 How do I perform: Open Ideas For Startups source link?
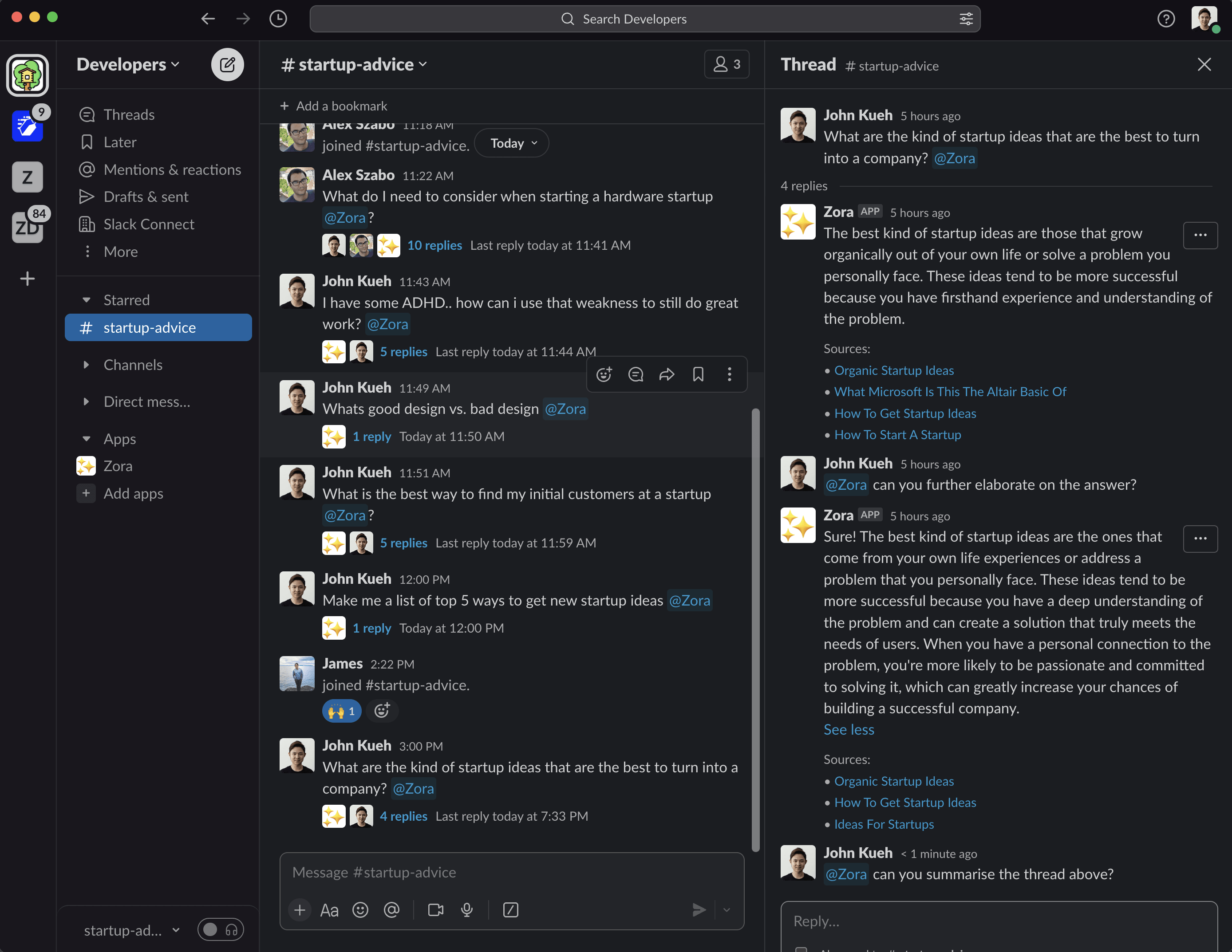(884, 824)
